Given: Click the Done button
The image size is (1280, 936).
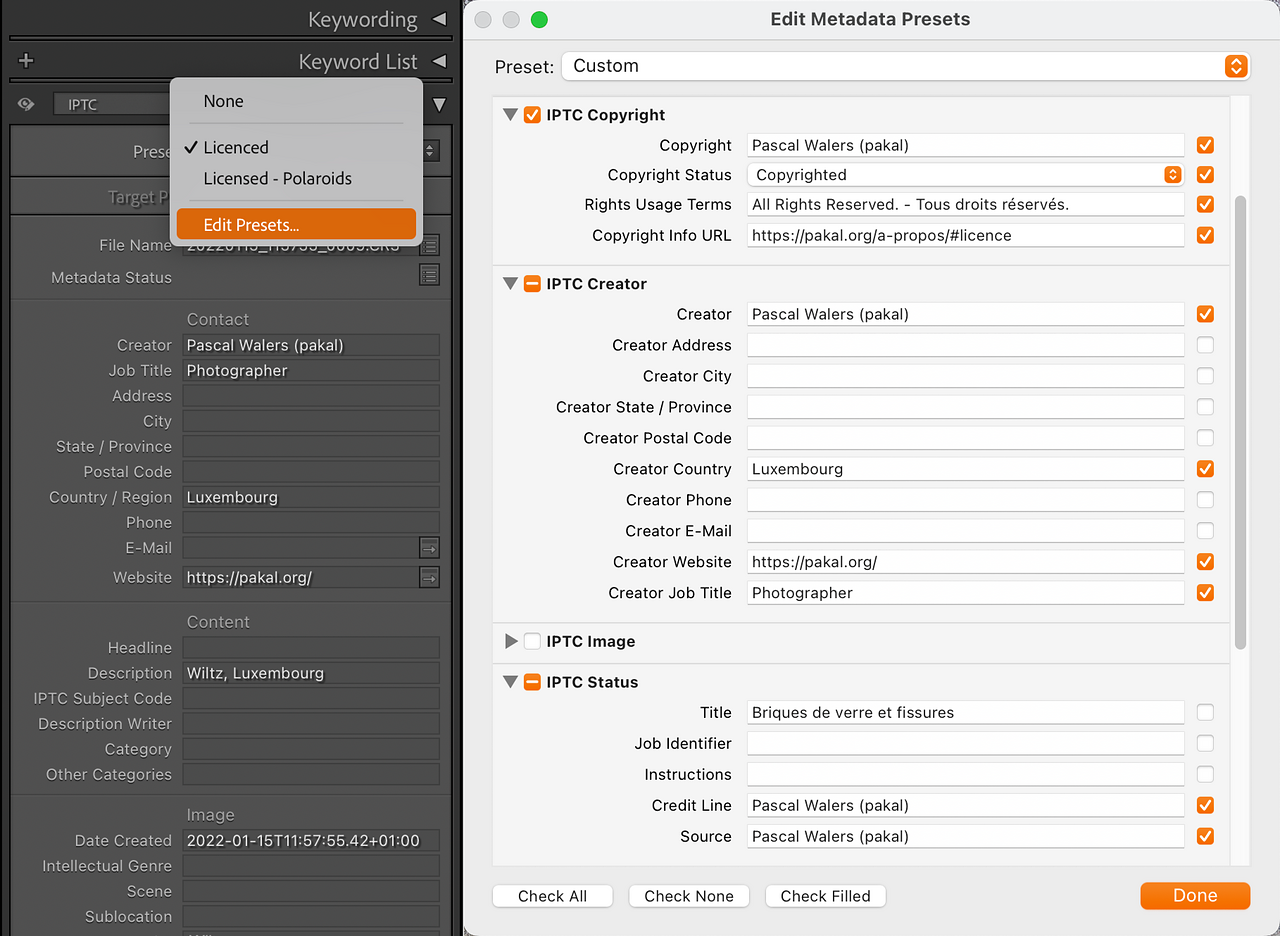Looking at the screenshot, I should pos(1194,896).
